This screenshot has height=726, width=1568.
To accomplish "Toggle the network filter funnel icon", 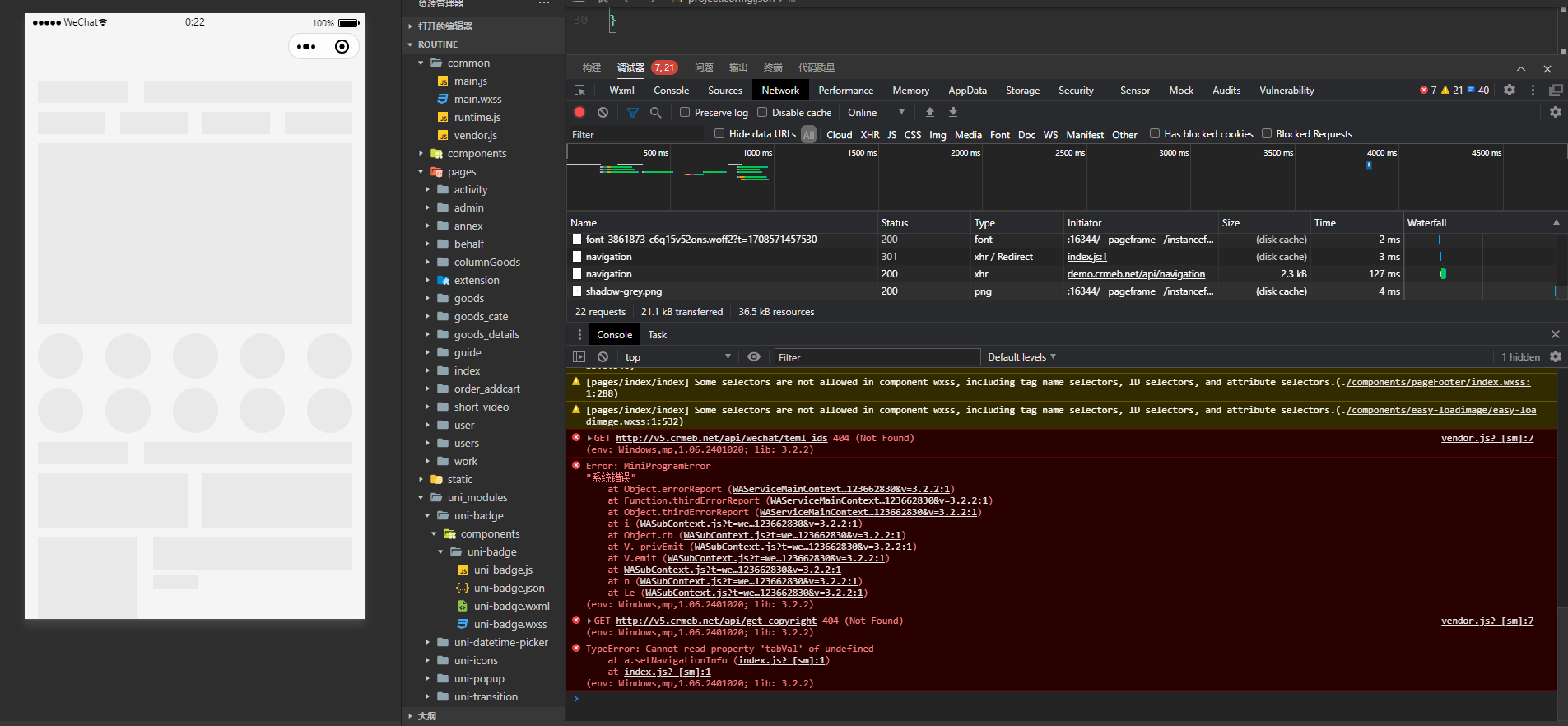I will point(633,113).
